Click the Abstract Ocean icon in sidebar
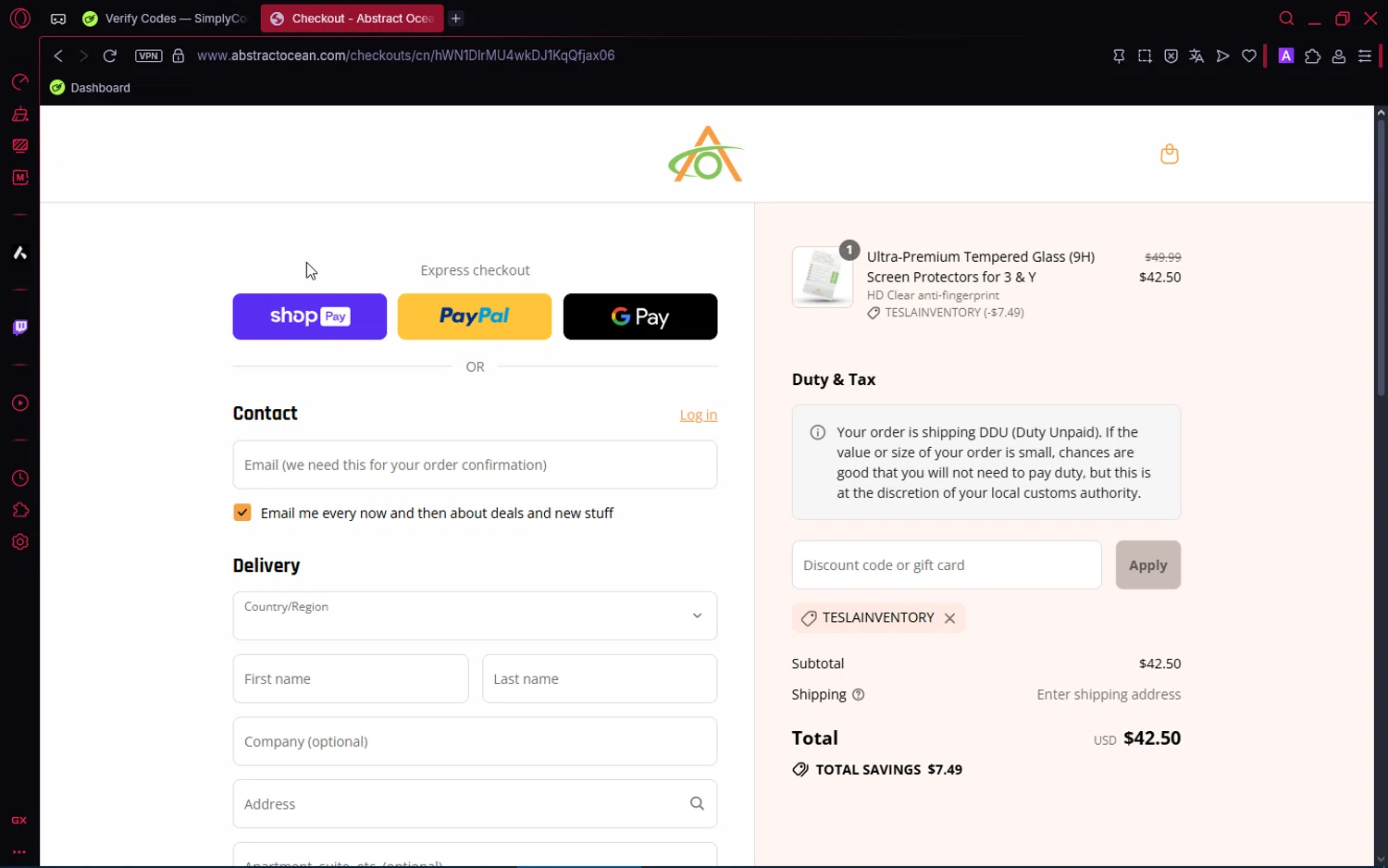This screenshot has height=868, width=1388. click(x=19, y=253)
